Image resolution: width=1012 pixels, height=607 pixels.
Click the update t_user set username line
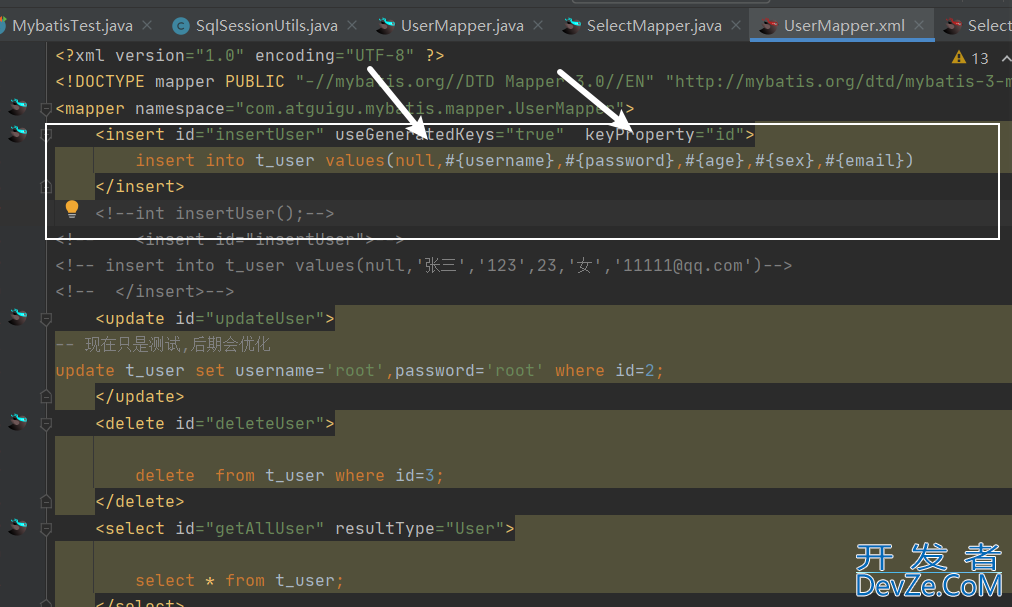click(x=359, y=371)
